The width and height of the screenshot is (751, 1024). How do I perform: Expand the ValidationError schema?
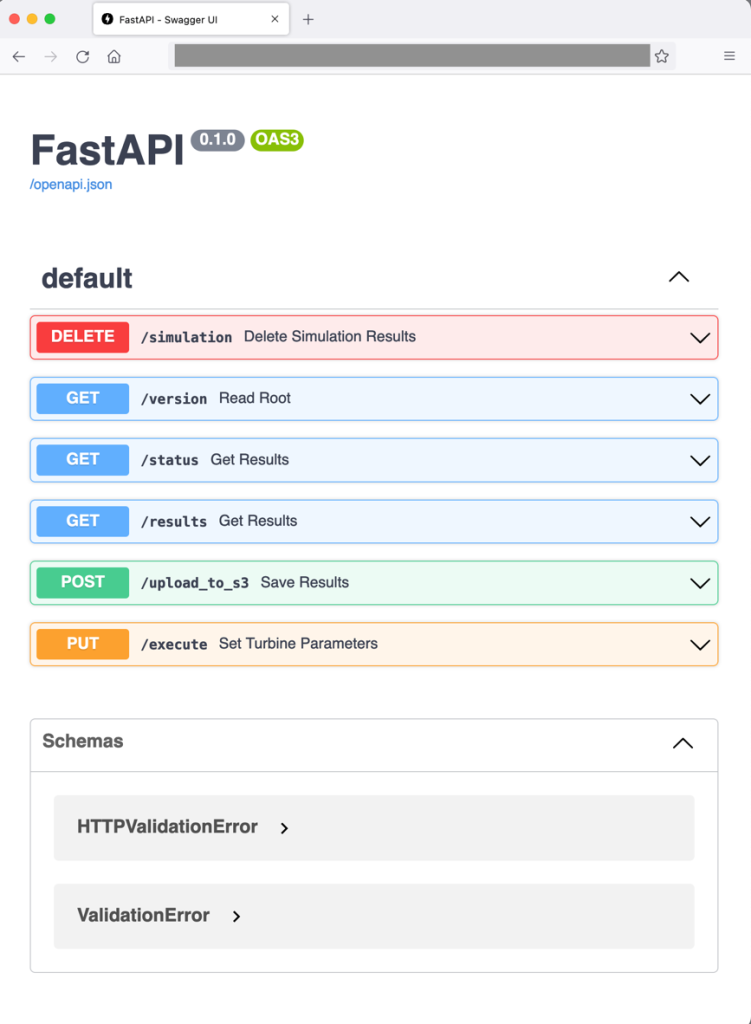pos(237,917)
